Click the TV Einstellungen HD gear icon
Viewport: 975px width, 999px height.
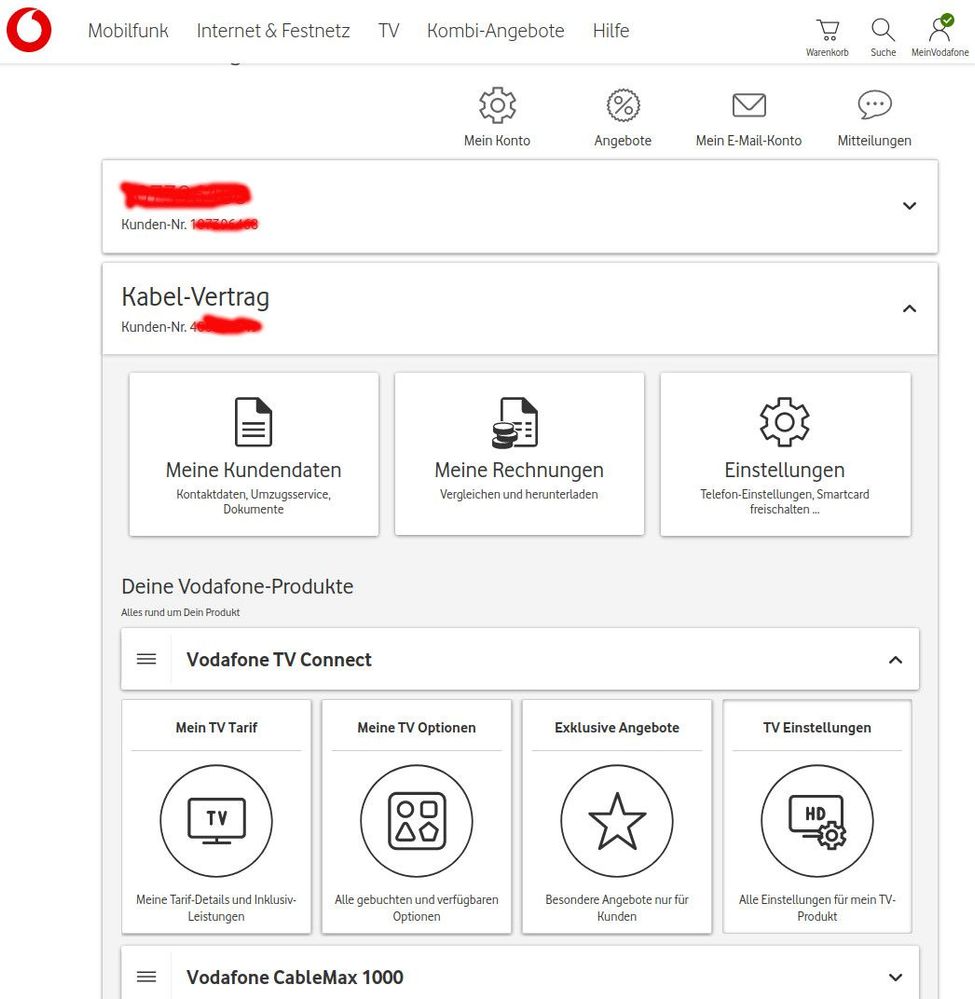click(817, 821)
